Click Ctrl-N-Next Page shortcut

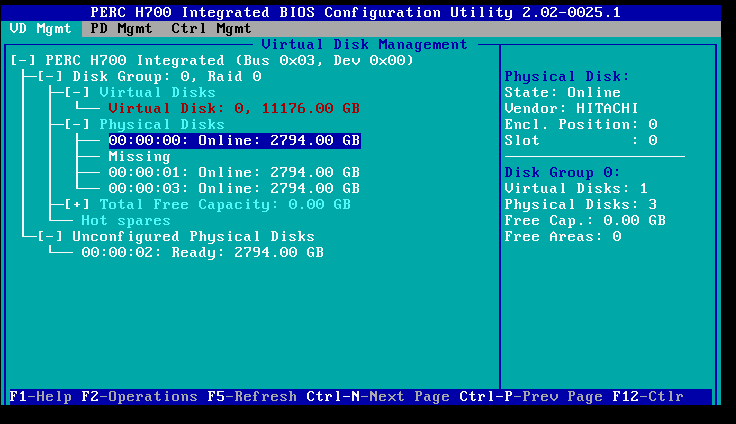tap(378, 396)
